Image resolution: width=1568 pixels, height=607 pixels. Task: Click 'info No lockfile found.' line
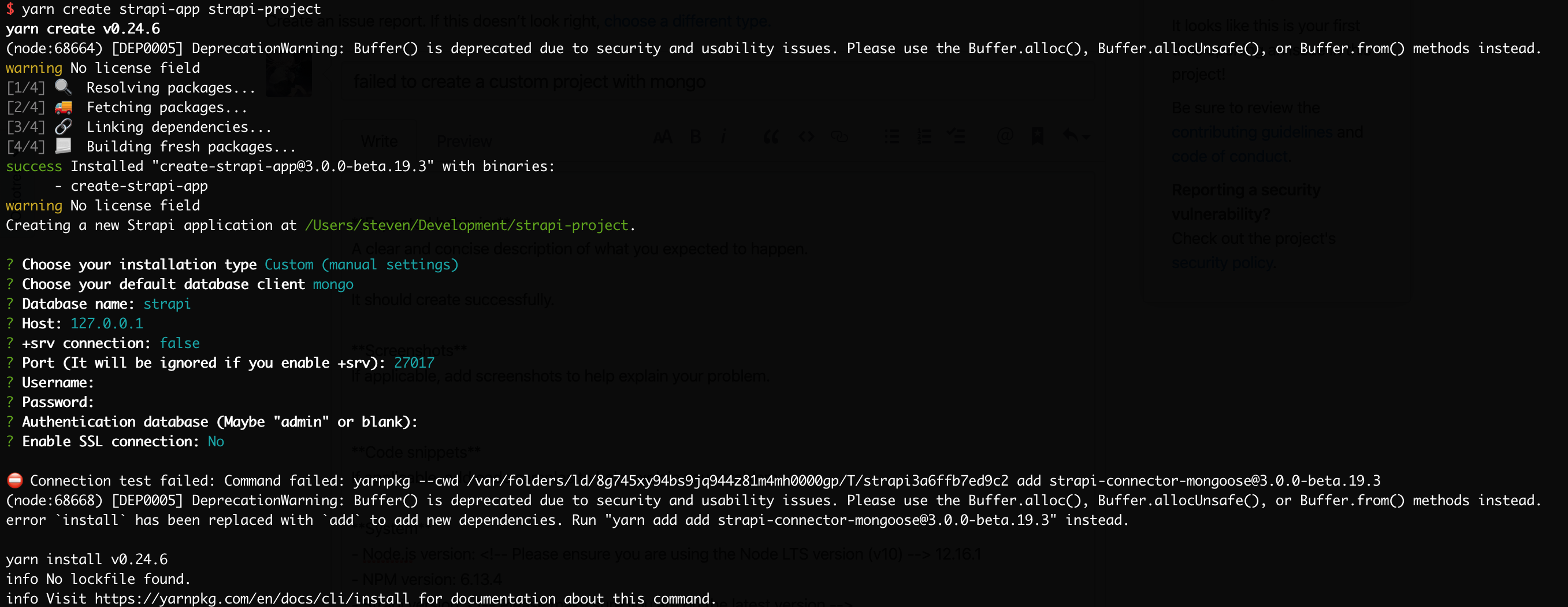(98, 579)
